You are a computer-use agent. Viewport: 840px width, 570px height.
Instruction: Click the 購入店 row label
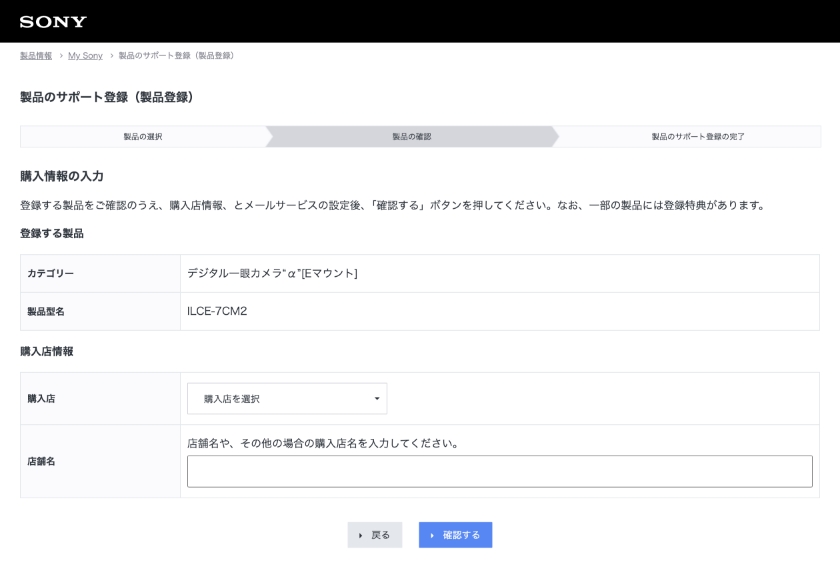pyautogui.click(x=41, y=398)
